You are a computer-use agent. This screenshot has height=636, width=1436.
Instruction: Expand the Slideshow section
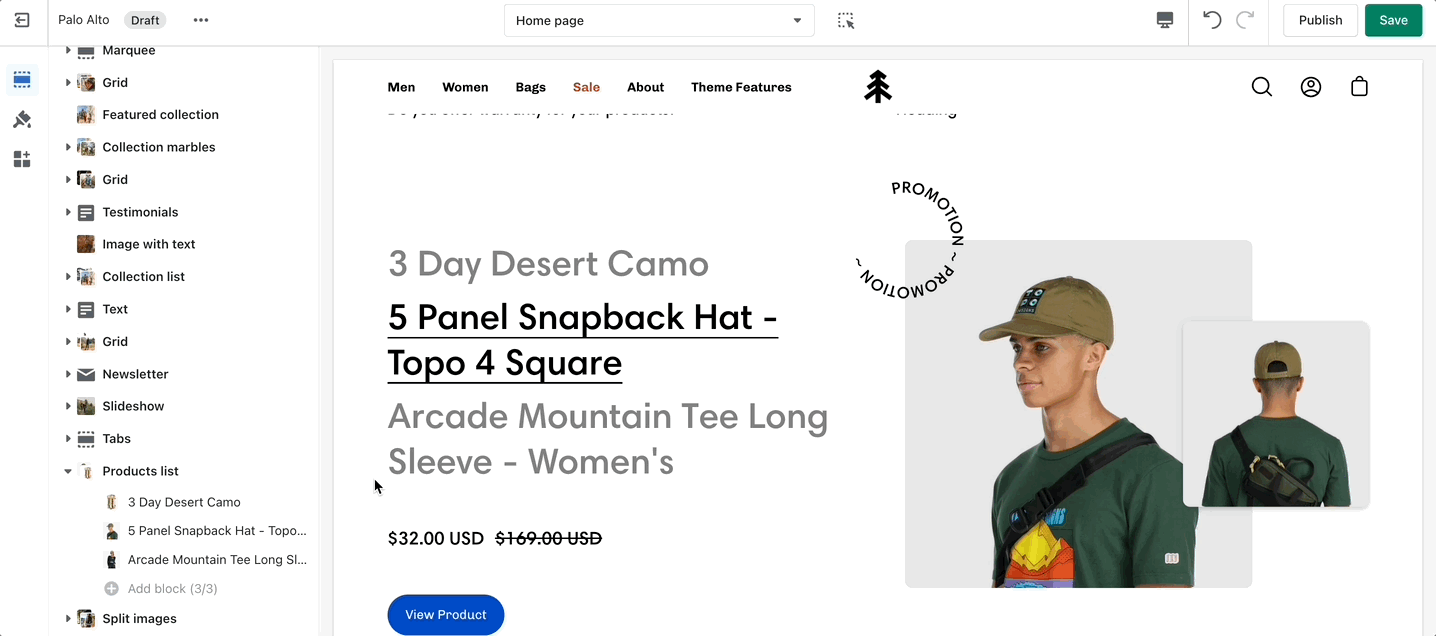(x=68, y=406)
